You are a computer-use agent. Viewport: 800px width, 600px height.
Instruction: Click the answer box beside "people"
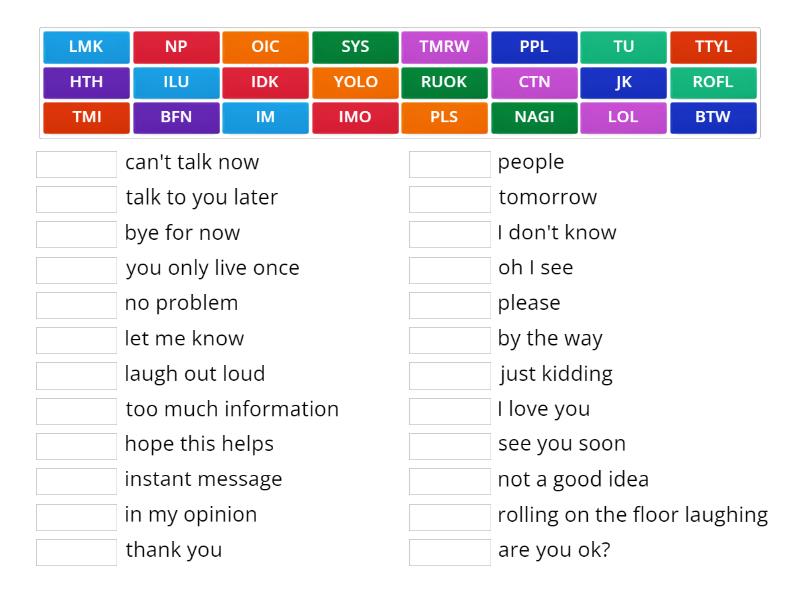450,162
